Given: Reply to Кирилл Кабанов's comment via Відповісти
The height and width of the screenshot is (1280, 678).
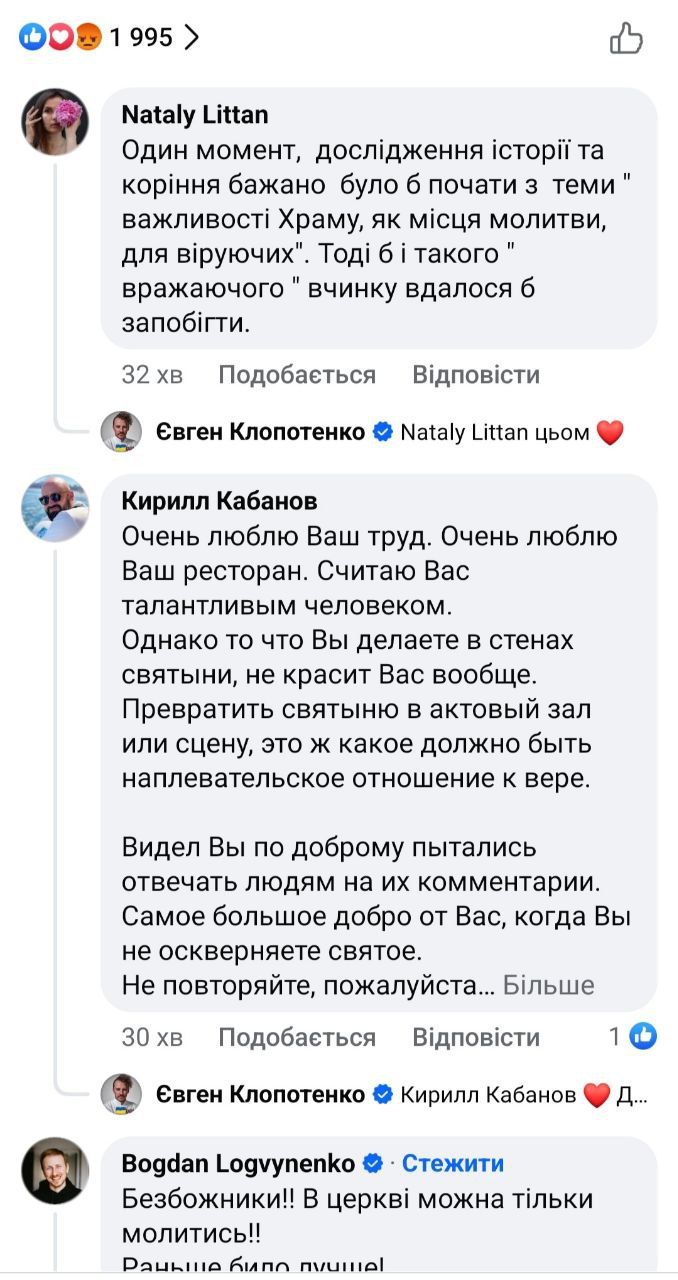Looking at the screenshot, I should pyautogui.click(x=476, y=1037).
